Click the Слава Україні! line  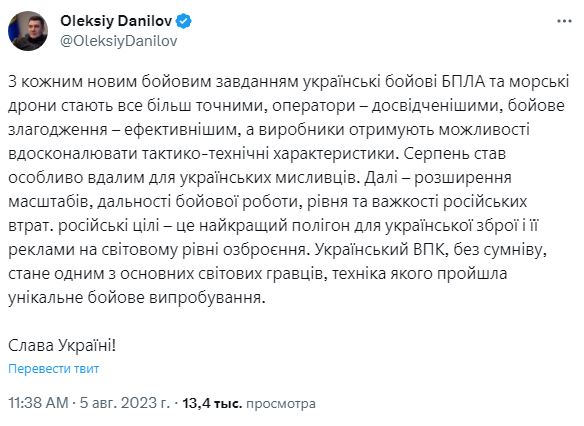click(62, 346)
